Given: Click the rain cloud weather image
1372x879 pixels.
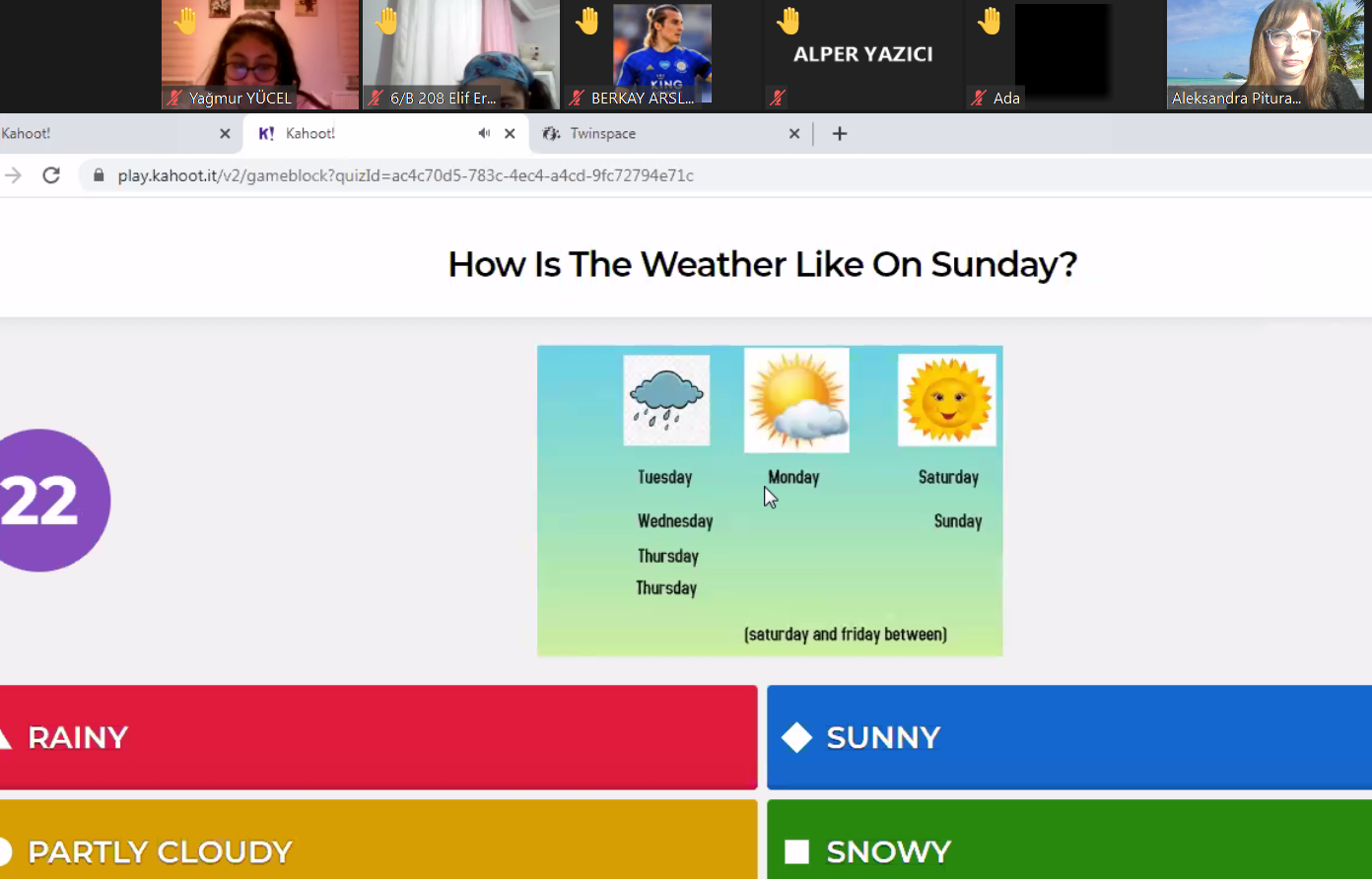Looking at the screenshot, I should [666, 400].
